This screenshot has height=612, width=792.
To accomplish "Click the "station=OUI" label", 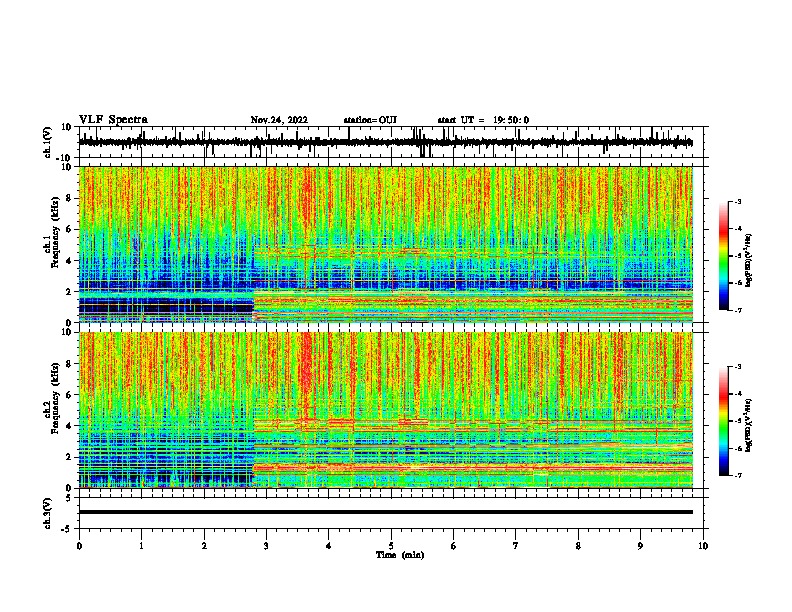I will (x=370, y=120).
